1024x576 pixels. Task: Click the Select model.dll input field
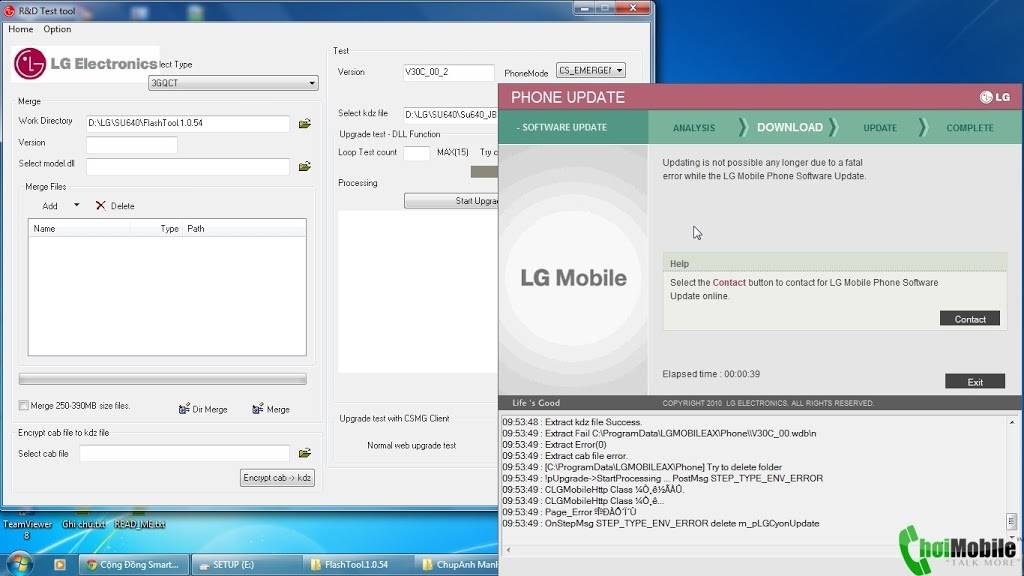(x=188, y=167)
